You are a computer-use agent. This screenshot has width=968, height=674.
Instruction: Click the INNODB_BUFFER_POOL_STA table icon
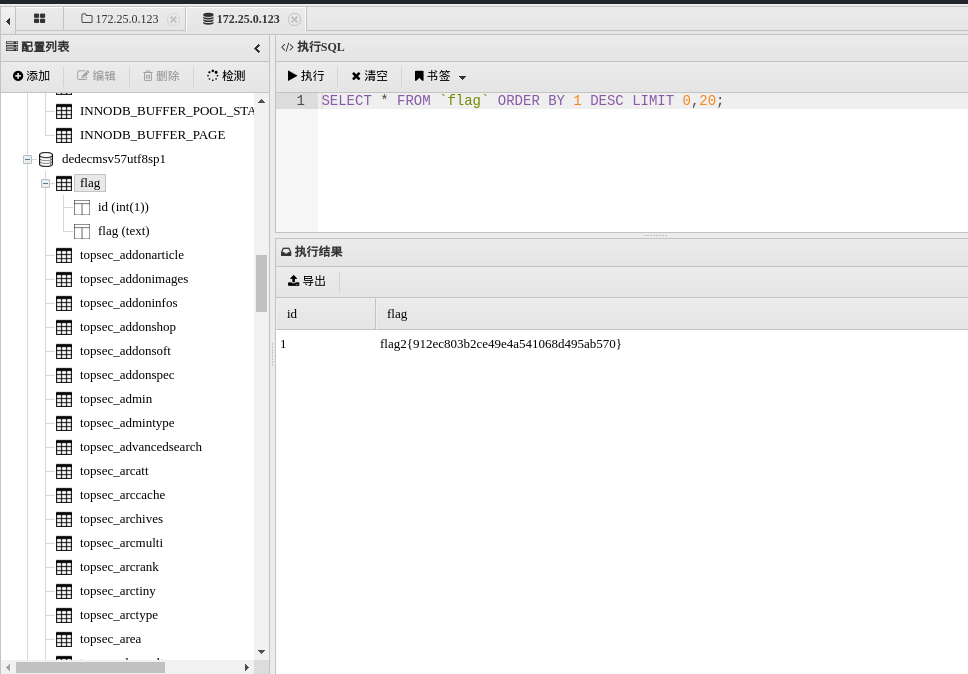coord(64,111)
